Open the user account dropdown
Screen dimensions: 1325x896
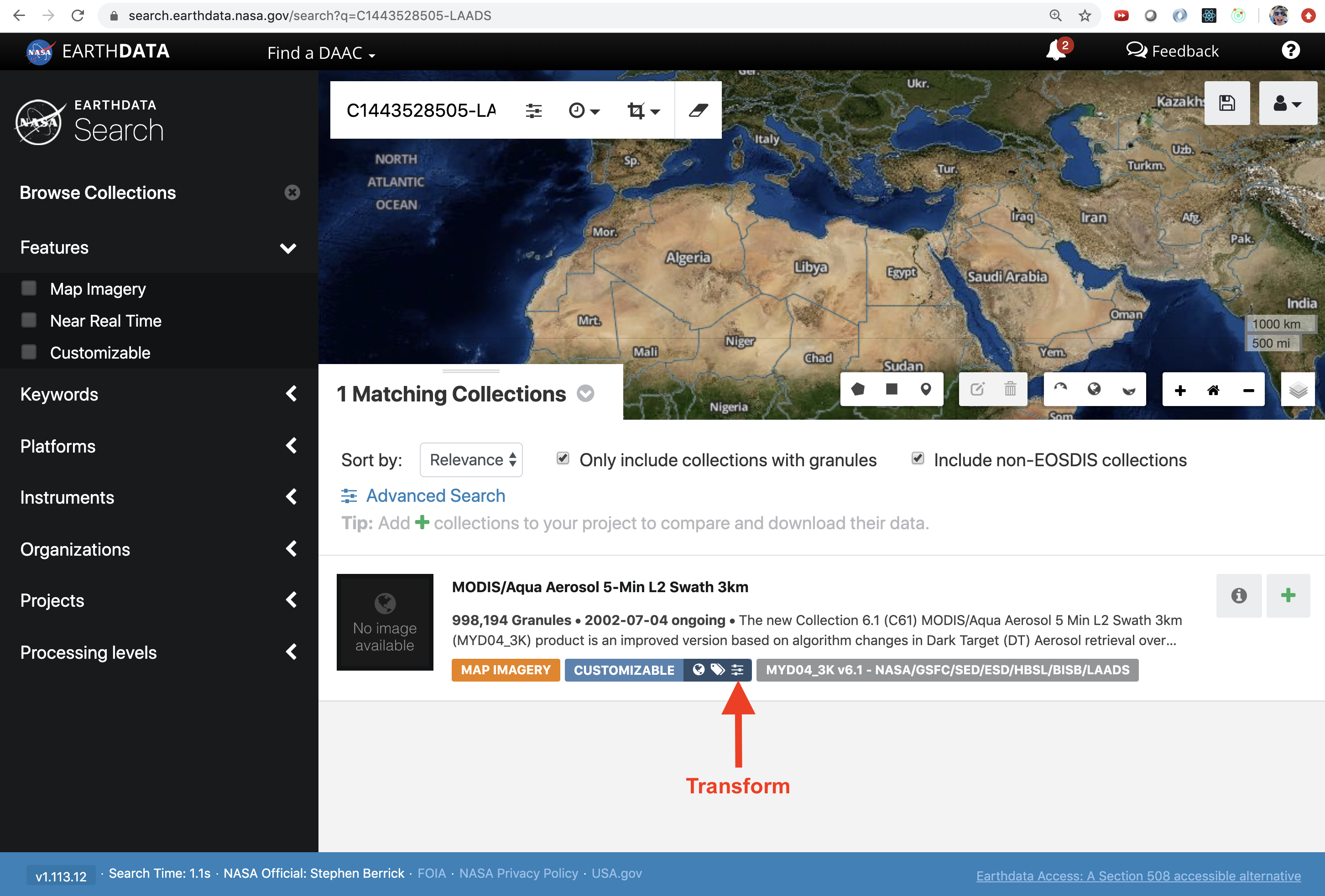pos(1288,103)
